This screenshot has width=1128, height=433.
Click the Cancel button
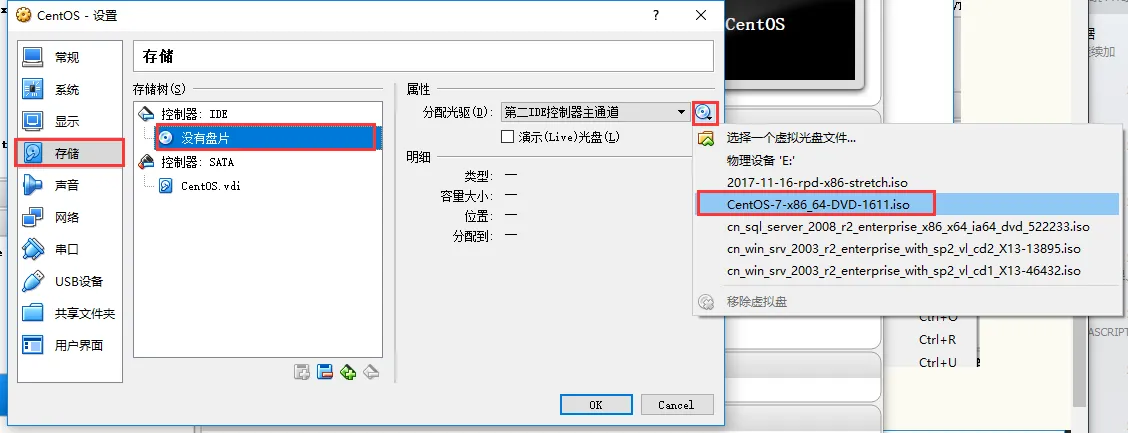coord(676,405)
